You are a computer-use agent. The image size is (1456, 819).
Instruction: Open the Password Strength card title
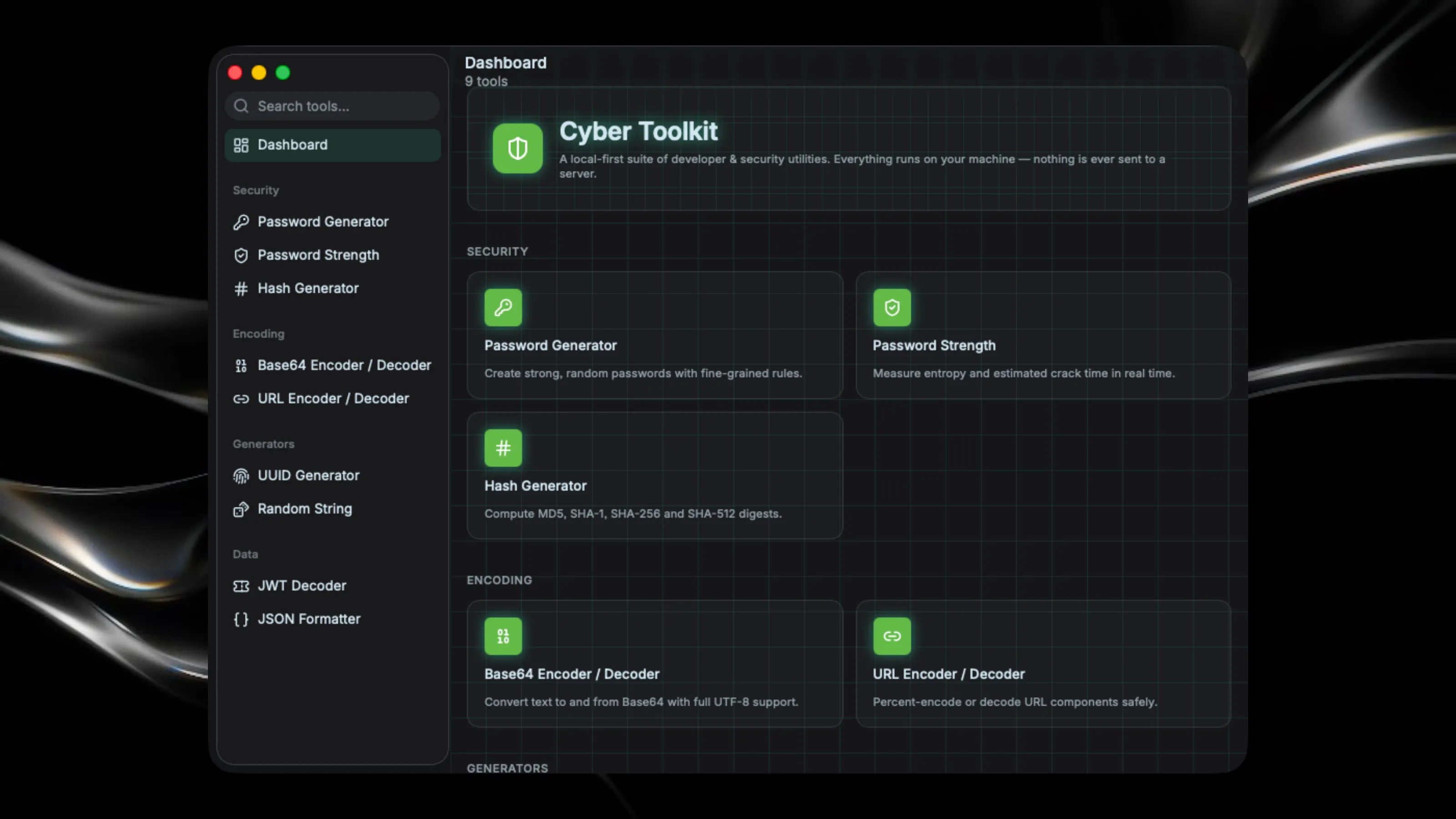(x=934, y=346)
